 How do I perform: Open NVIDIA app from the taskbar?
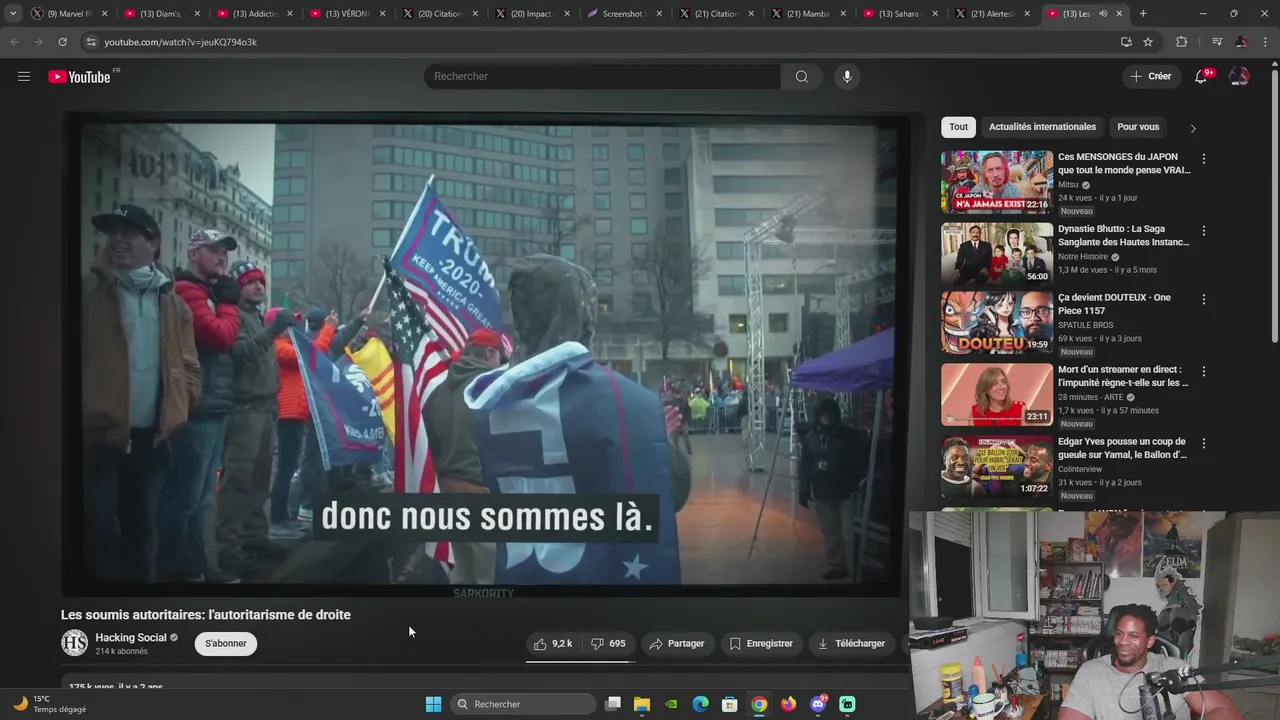tap(671, 704)
